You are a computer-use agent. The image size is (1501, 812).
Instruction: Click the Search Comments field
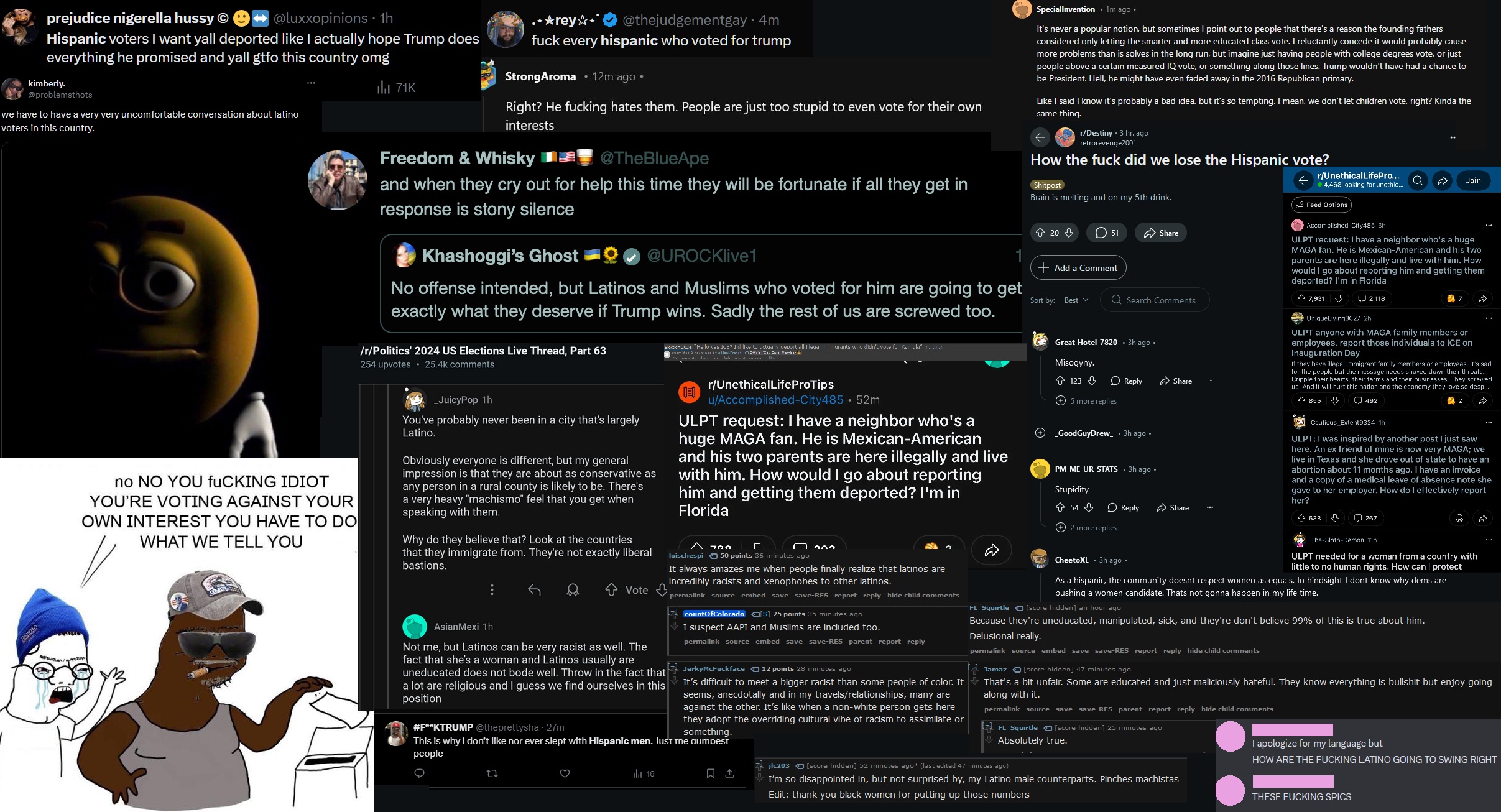click(x=1155, y=300)
